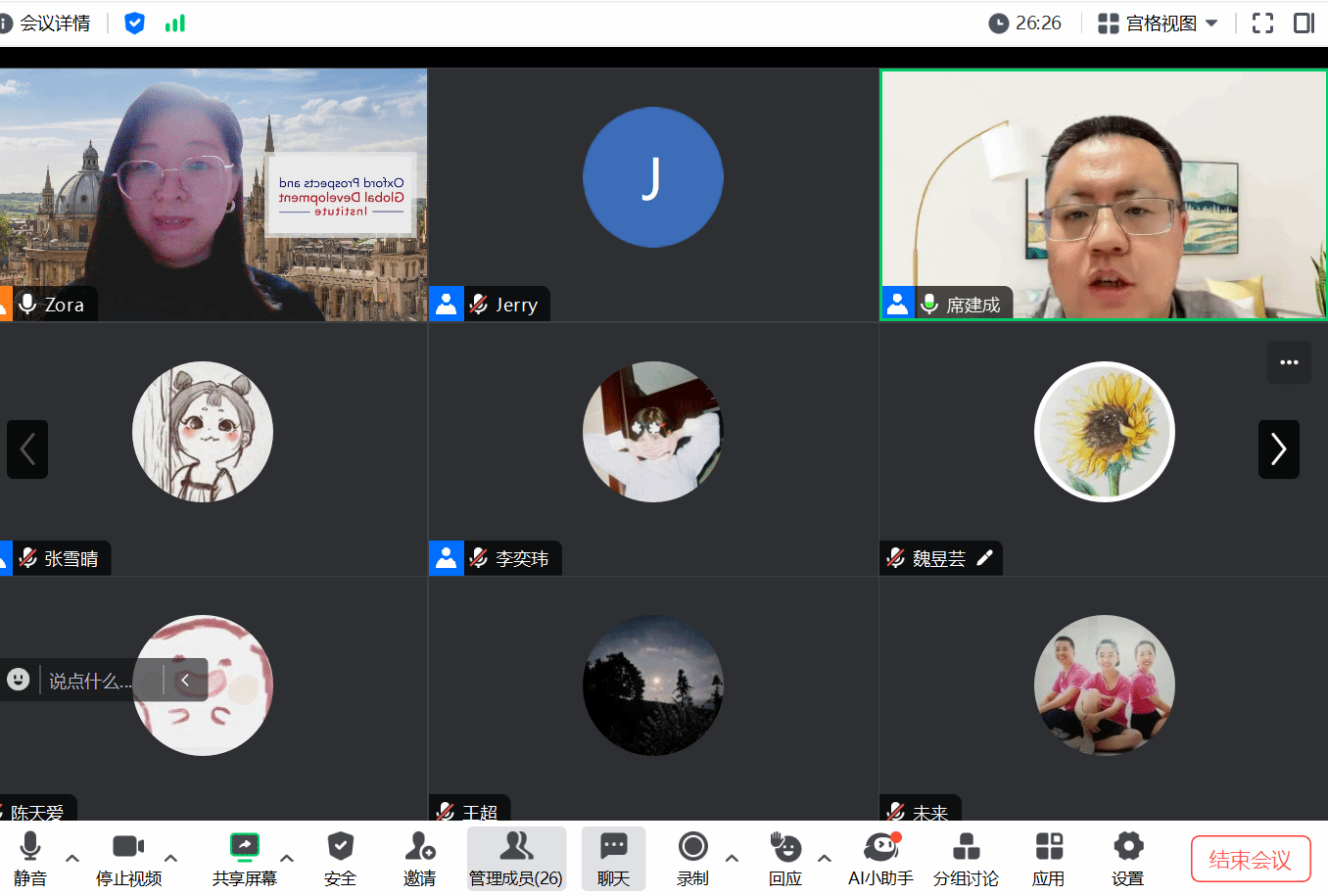Open the side panel layout icon
1328x896 pixels.
(1304, 23)
